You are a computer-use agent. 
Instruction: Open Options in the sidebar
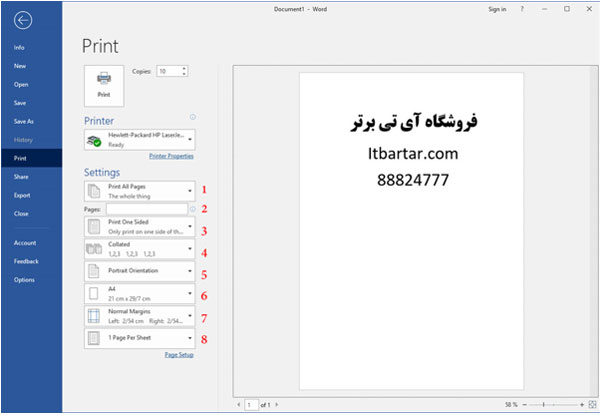click(x=24, y=280)
